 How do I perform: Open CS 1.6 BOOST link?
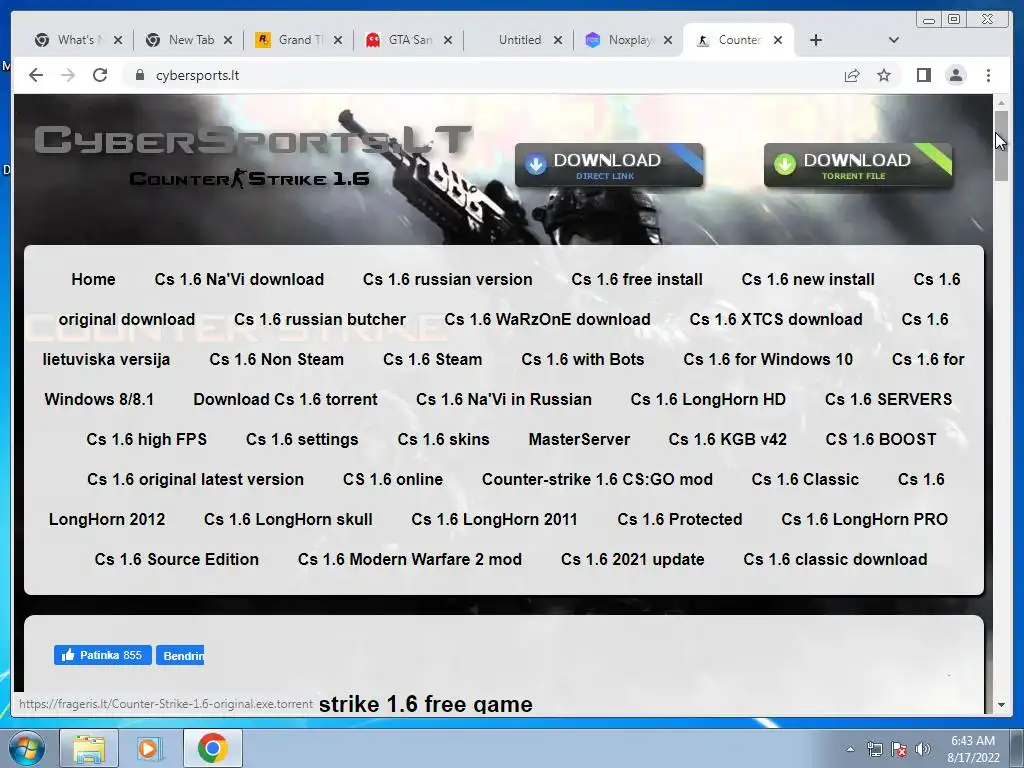tap(880, 440)
